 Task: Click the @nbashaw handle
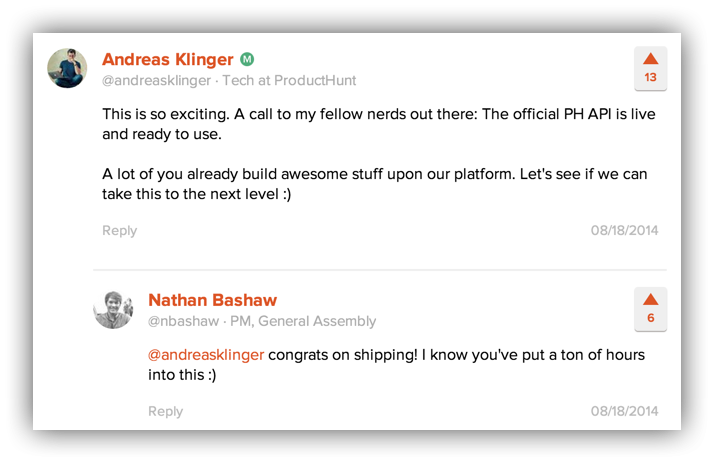point(182,322)
